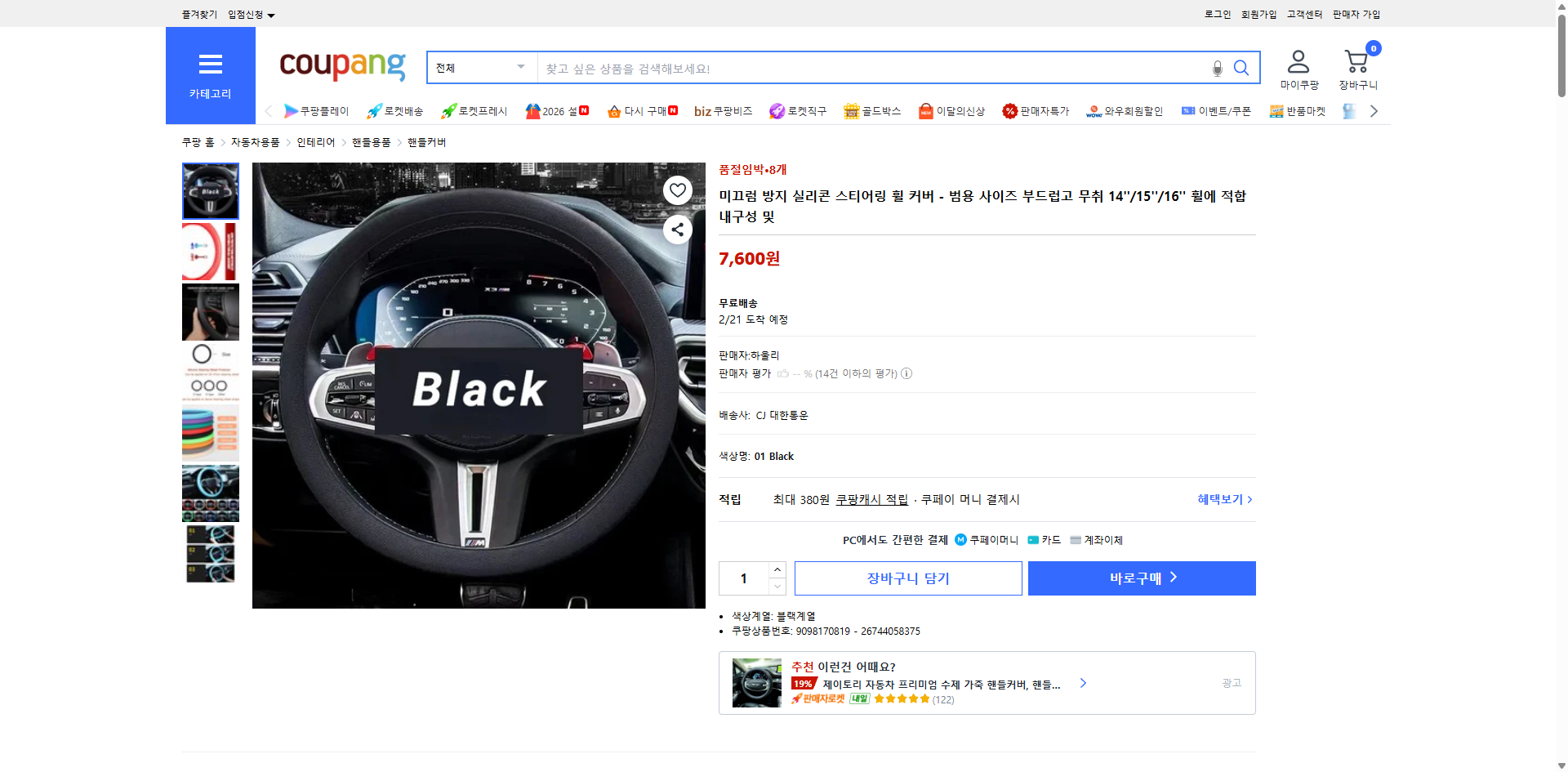Click the search magnifier icon
Screen dimensions: 1568x772
click(x=1241, y=68)
